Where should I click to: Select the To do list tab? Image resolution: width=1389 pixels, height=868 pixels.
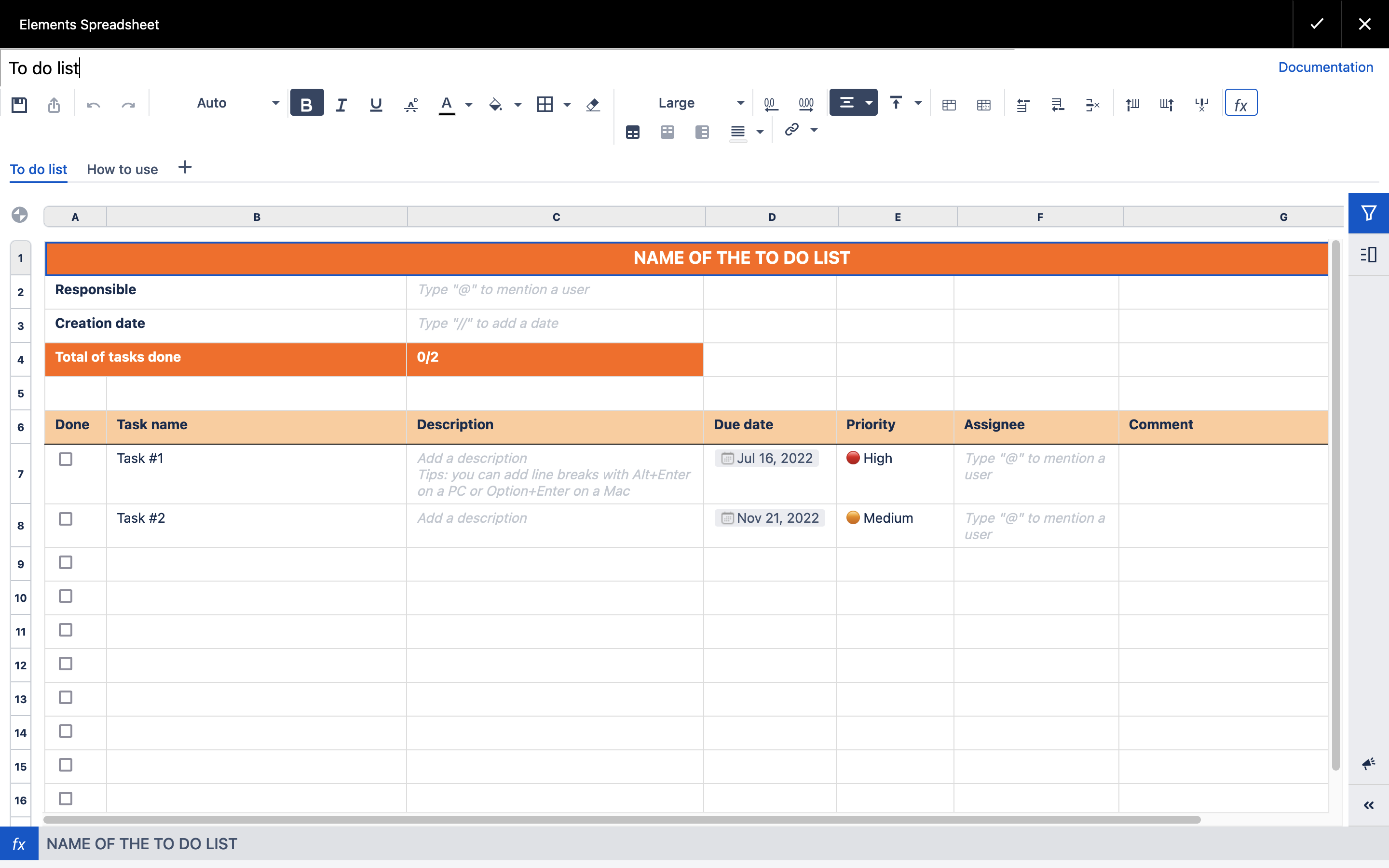(x=38, y=169)
